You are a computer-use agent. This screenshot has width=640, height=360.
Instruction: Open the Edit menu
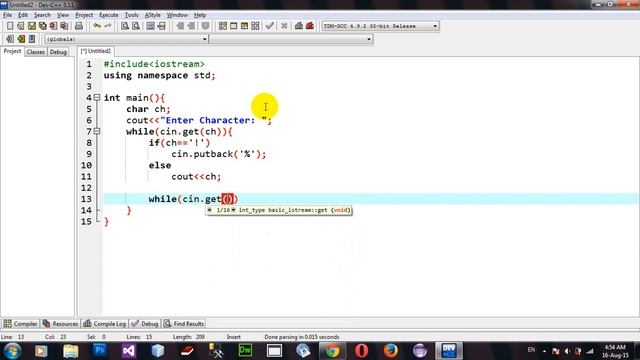23,15
